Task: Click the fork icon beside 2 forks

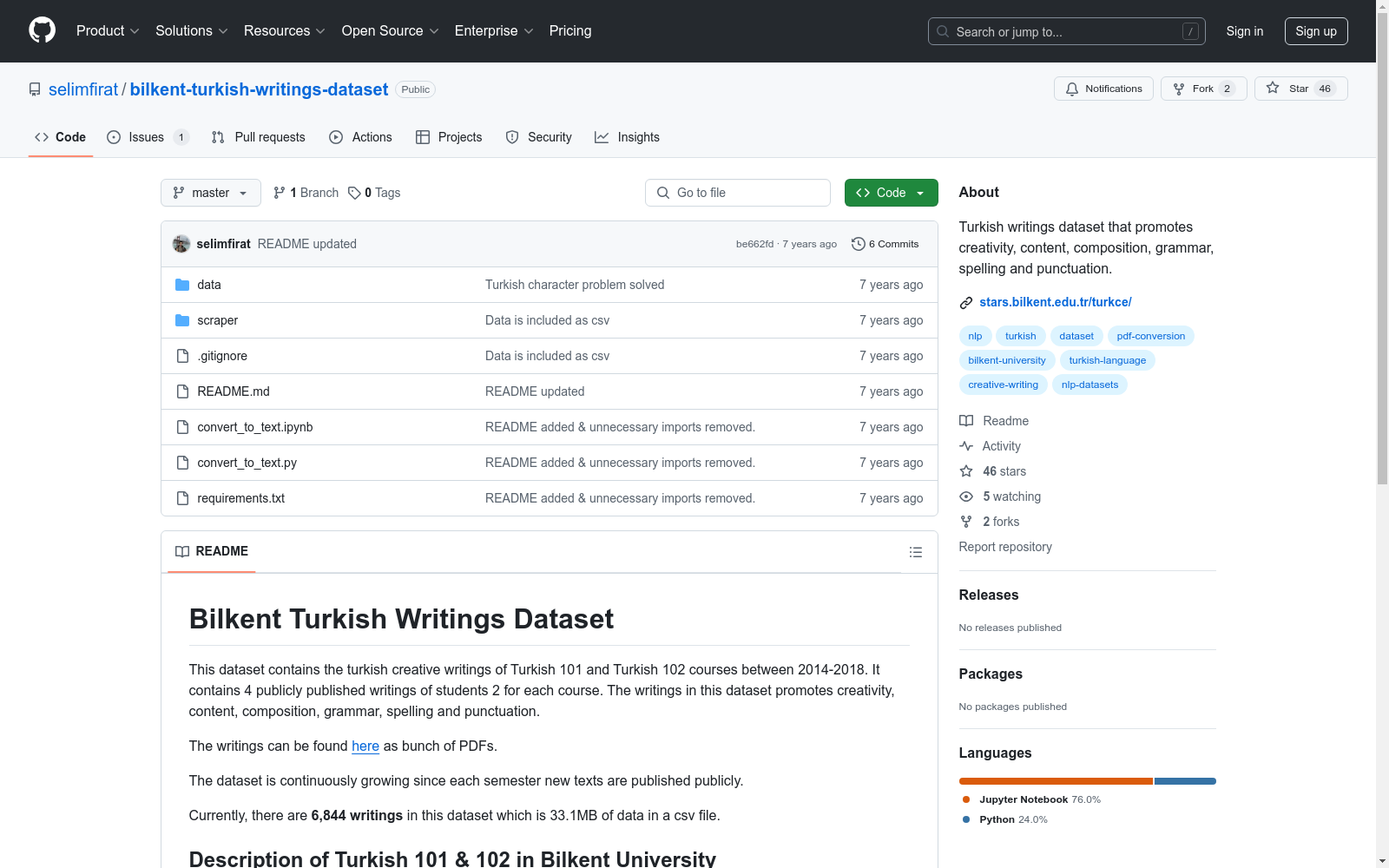Action: coord(966,522)
